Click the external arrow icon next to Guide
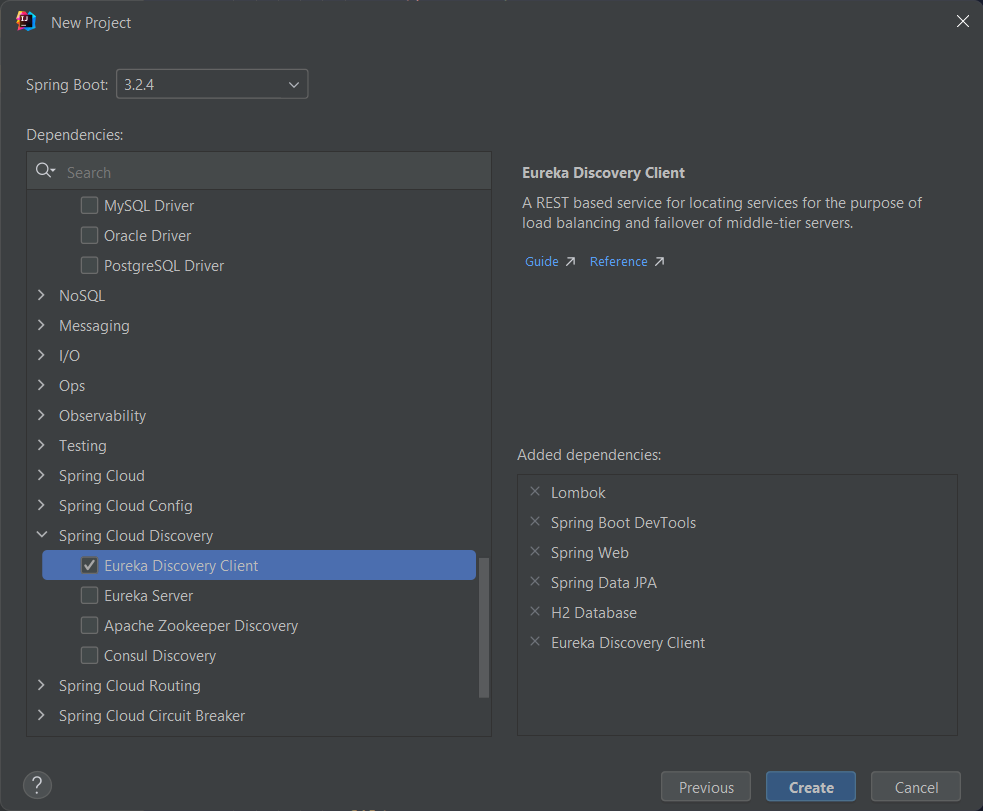 point(570,261)
